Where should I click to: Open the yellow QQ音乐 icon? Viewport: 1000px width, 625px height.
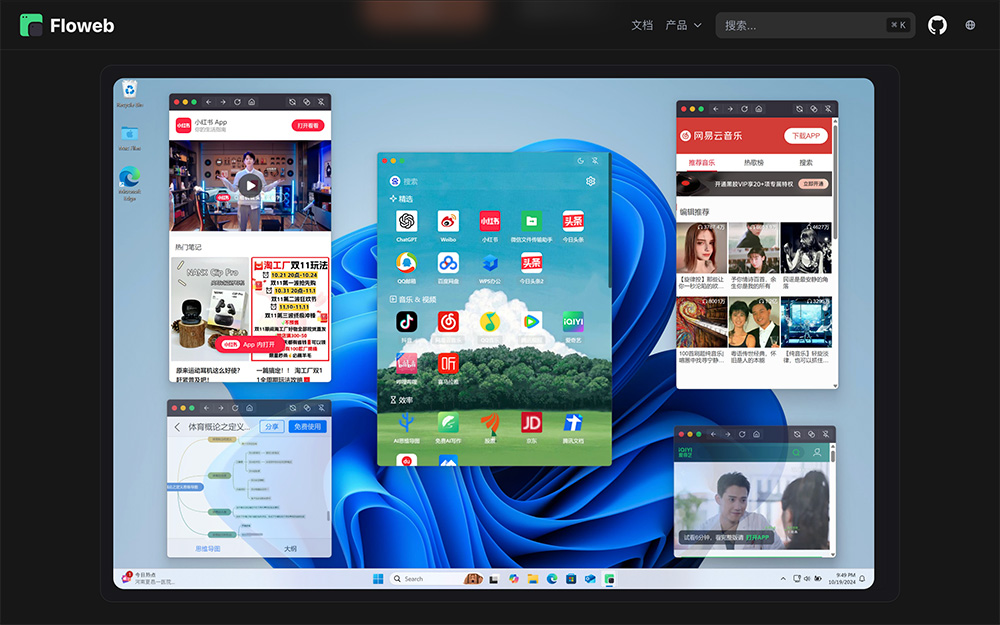click(x=490, y=322)
